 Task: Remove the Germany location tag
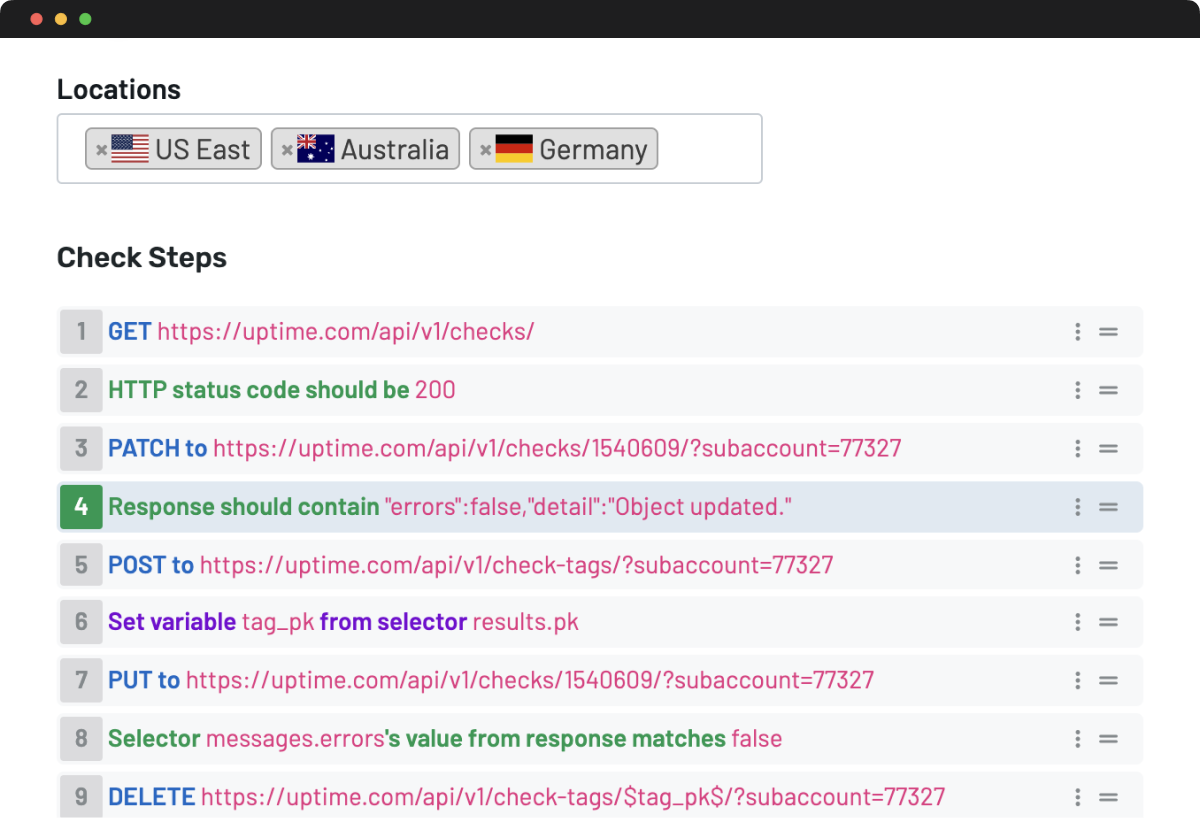[485, 150]
